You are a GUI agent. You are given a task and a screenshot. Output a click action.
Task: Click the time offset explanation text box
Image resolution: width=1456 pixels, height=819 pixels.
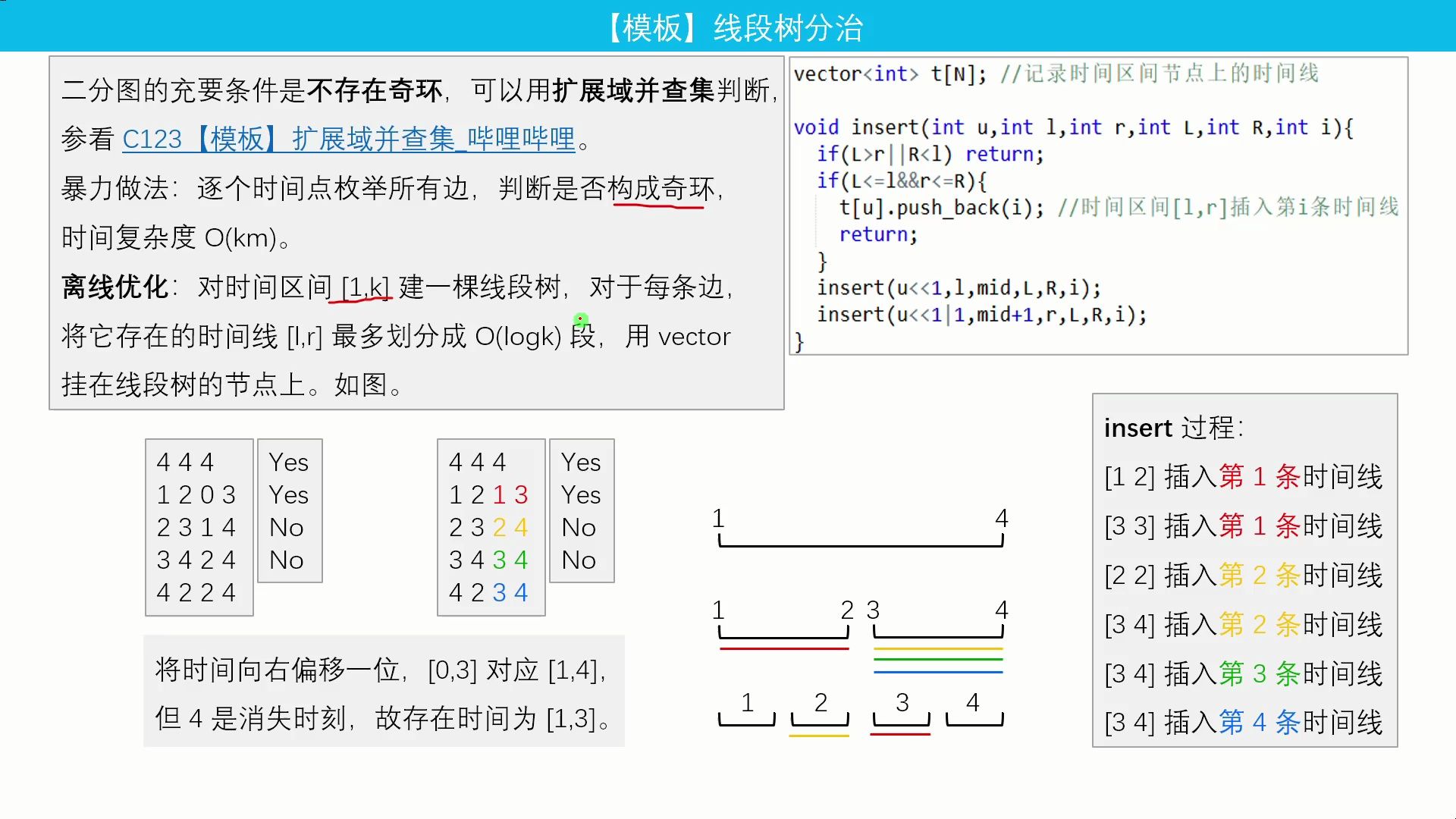[x=387, y=694]
